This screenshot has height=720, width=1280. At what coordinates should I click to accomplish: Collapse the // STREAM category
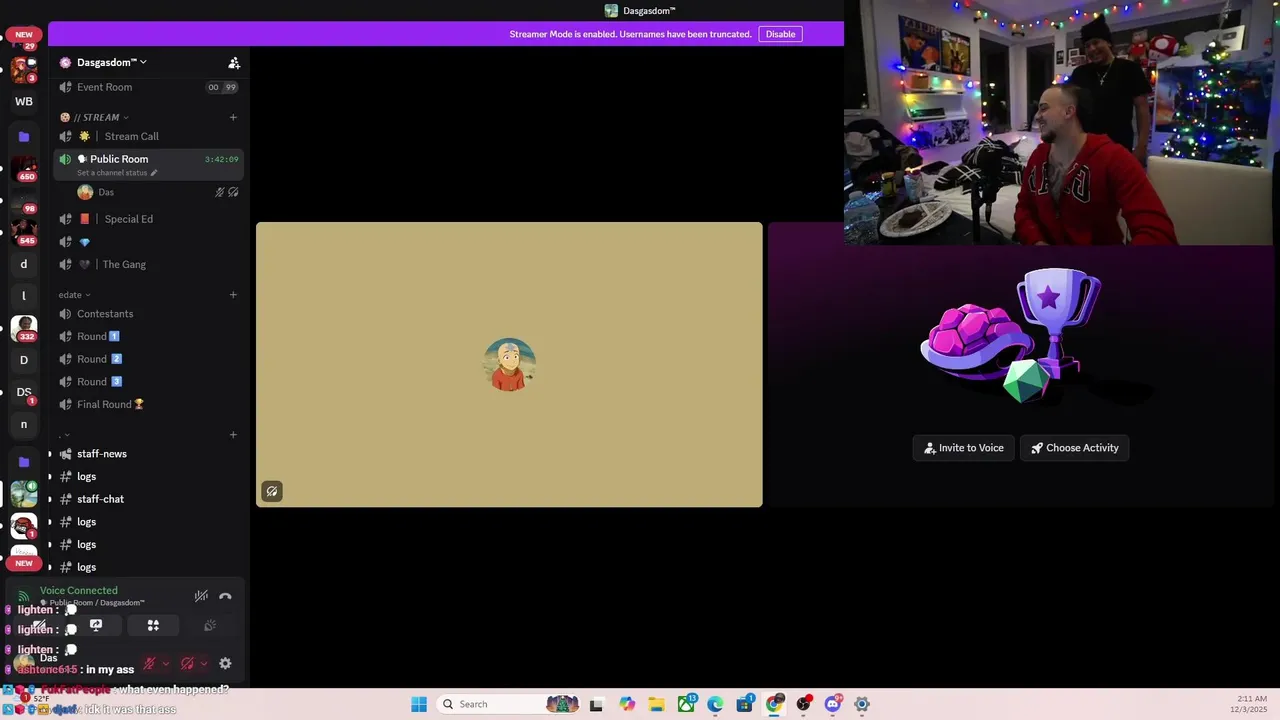tap(95, 117)
